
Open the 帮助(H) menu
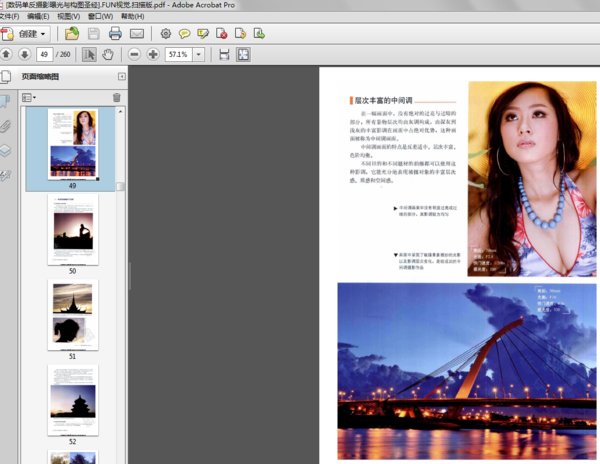coord(131,17)
